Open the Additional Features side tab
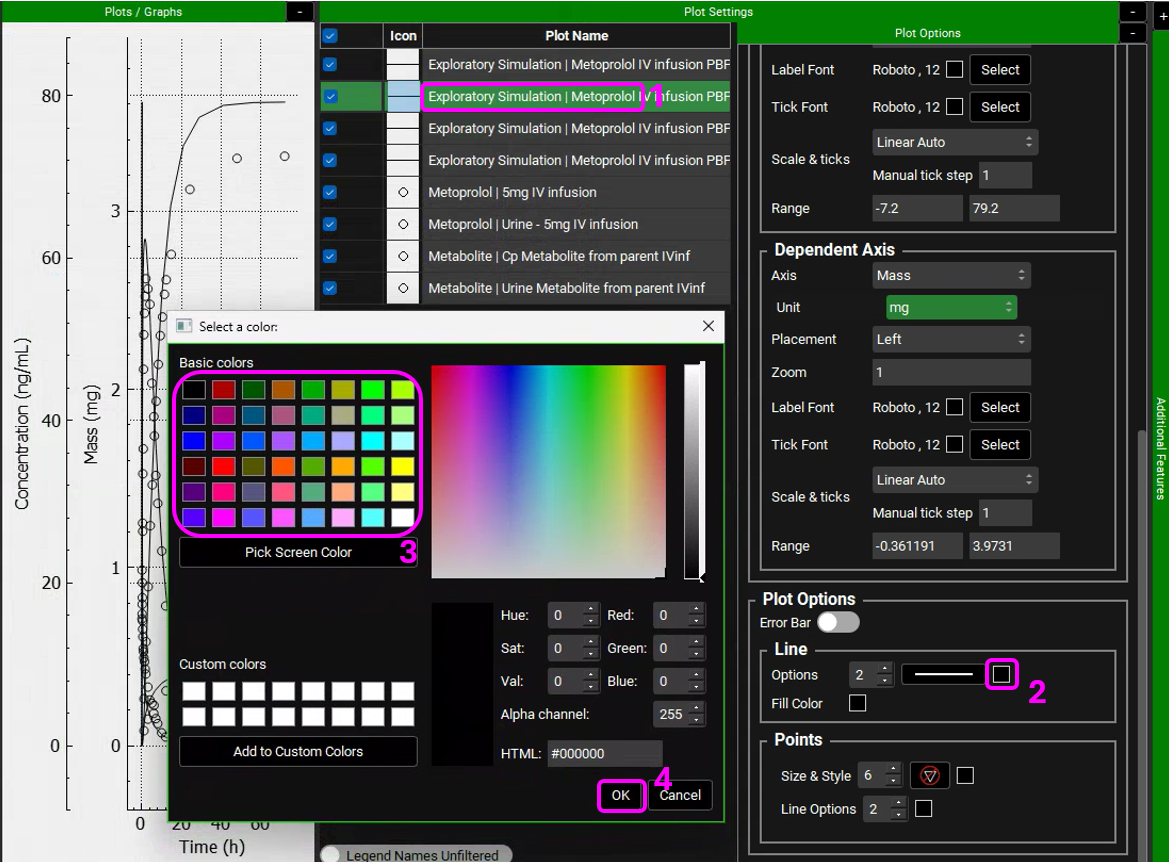Viewport: 1169px width, 862px height. pos(1160,448)
